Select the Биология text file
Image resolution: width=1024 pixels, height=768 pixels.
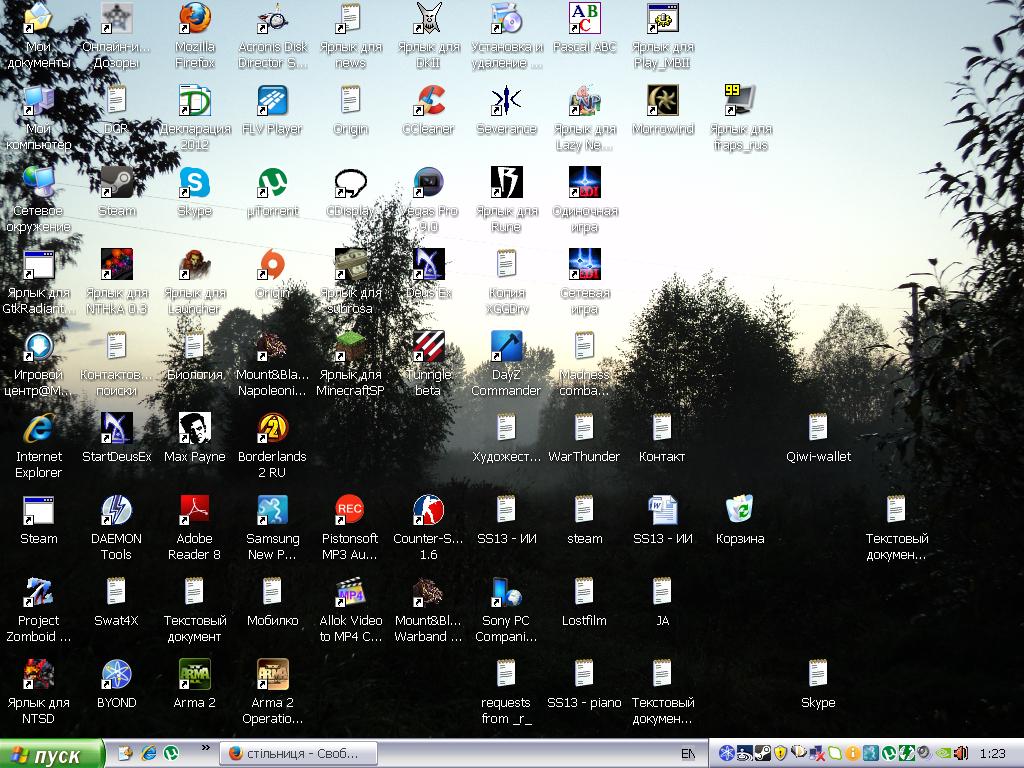click(x=195, y=356)
